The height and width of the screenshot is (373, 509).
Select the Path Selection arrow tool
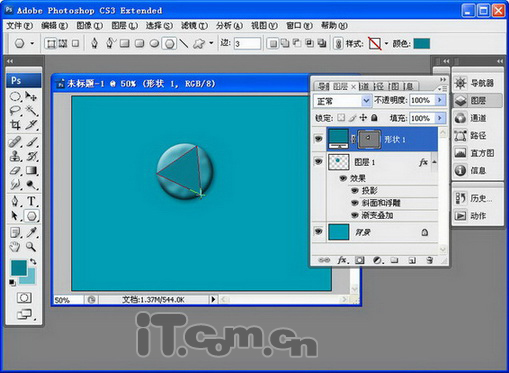click(15, 216)
